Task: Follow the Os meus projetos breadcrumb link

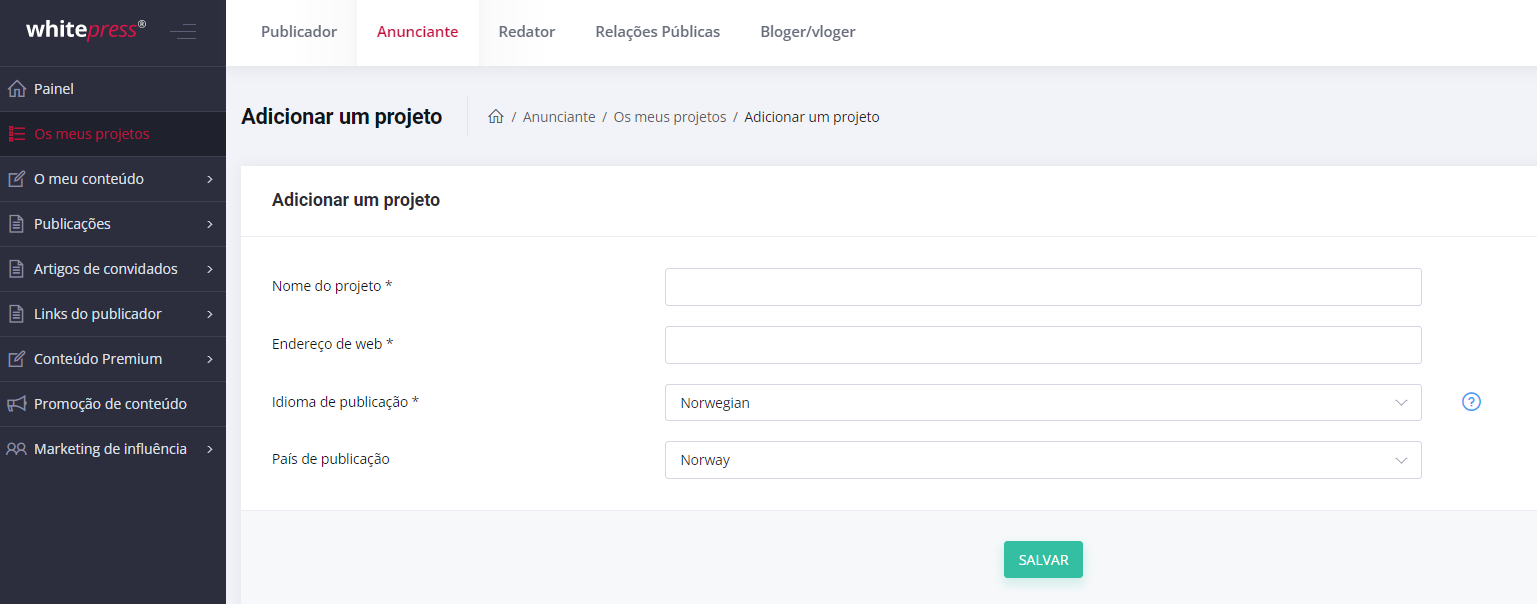Action: [x=670, y=117]
